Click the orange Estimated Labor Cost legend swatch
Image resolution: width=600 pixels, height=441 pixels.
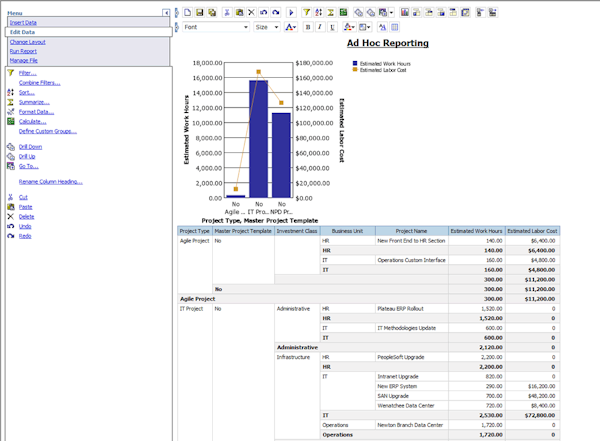coord(355,70)
